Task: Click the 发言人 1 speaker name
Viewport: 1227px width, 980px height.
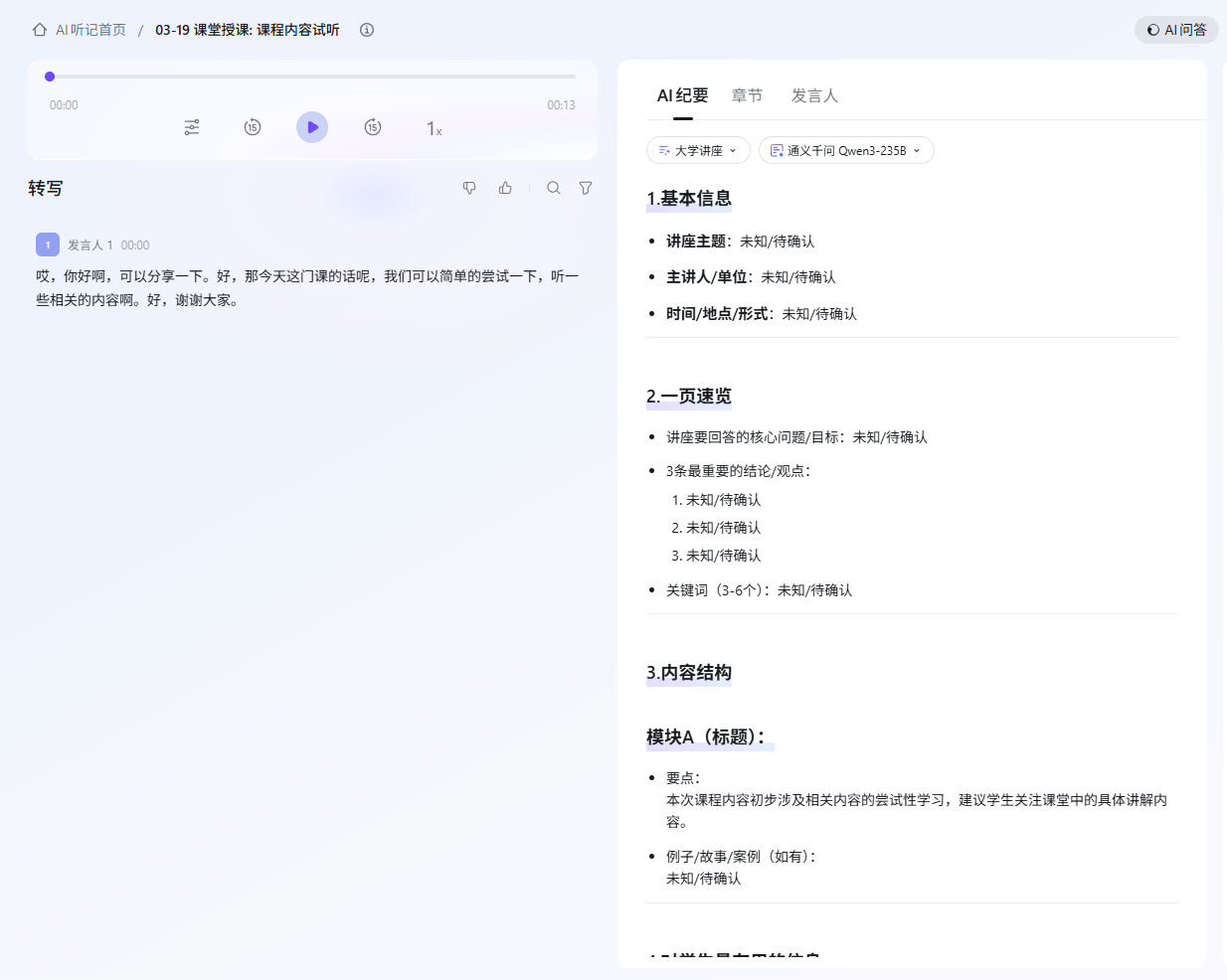Action: point(90,245)
